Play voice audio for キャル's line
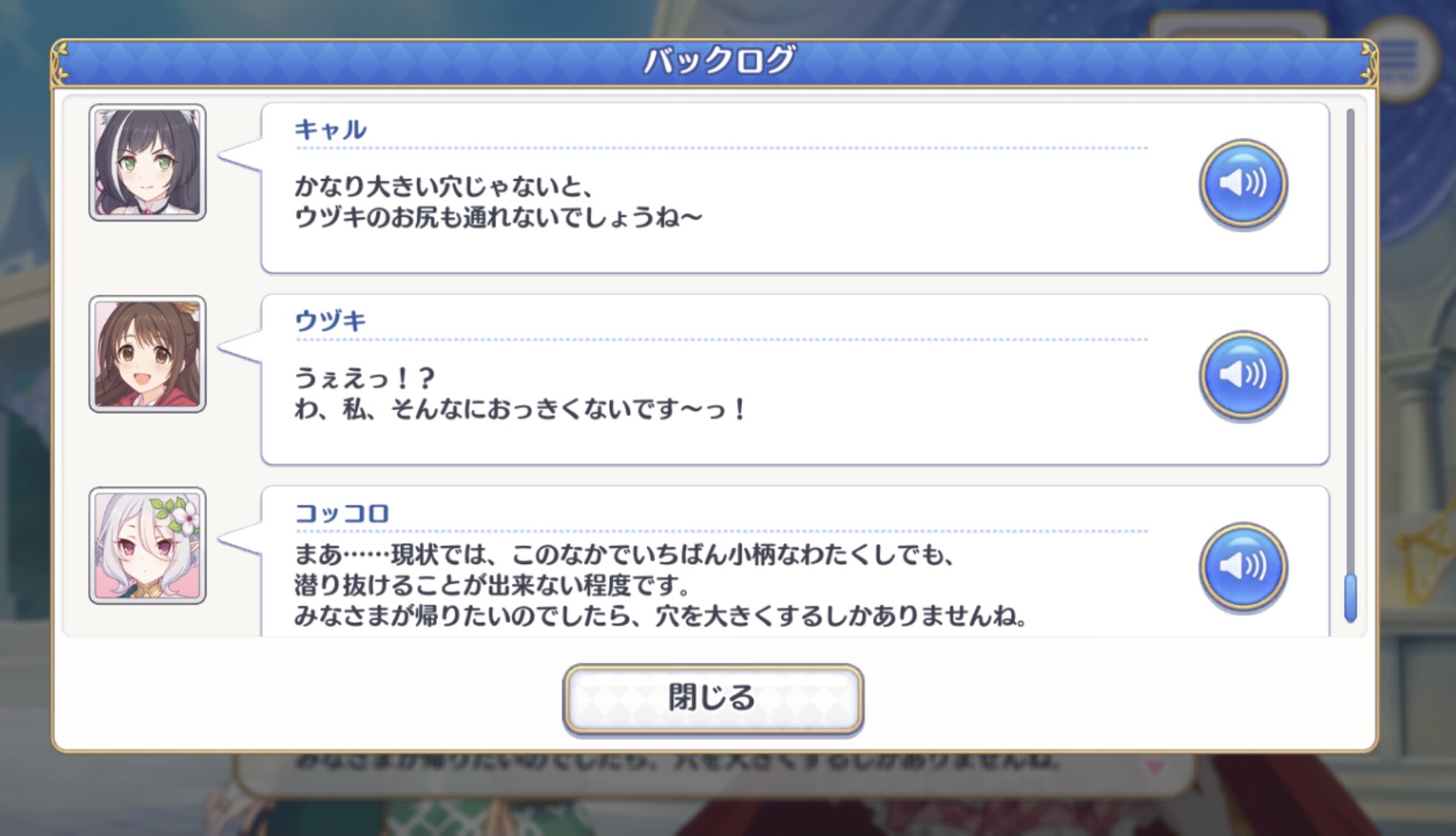Screen dimensions: 1456x836 [x=1244, y=184]
